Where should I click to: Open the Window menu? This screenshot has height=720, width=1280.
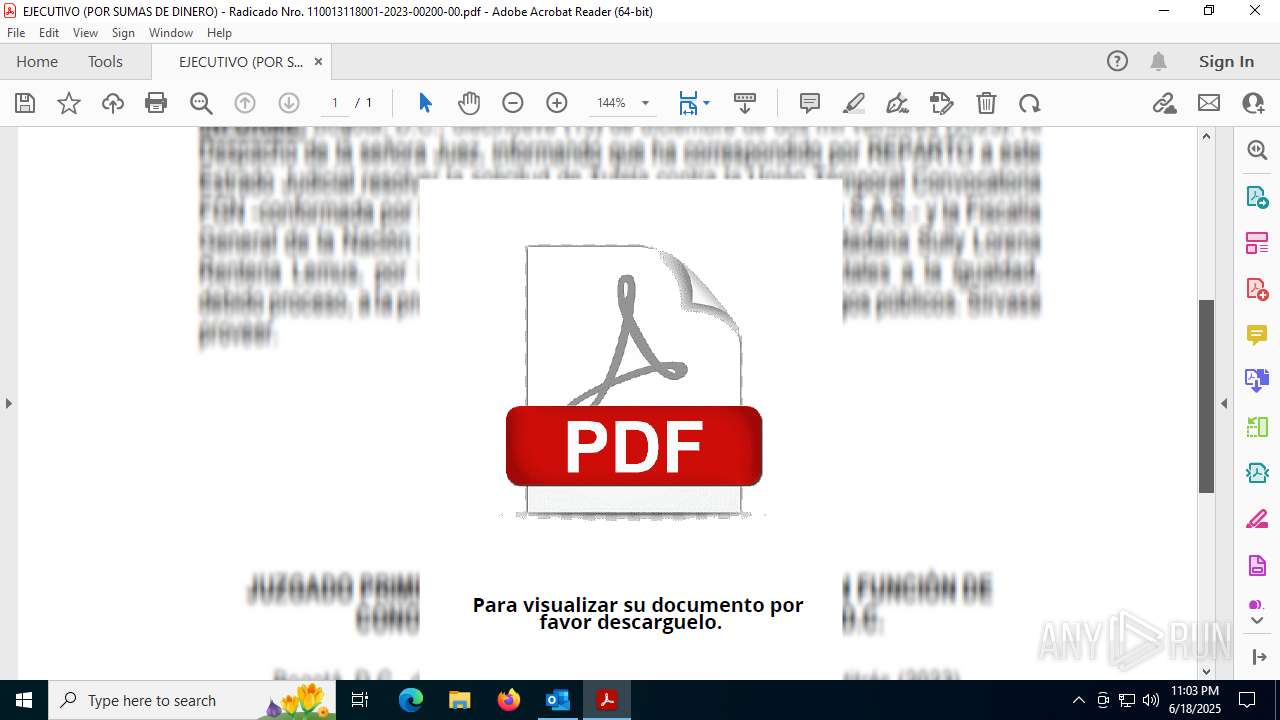(171, 33)
